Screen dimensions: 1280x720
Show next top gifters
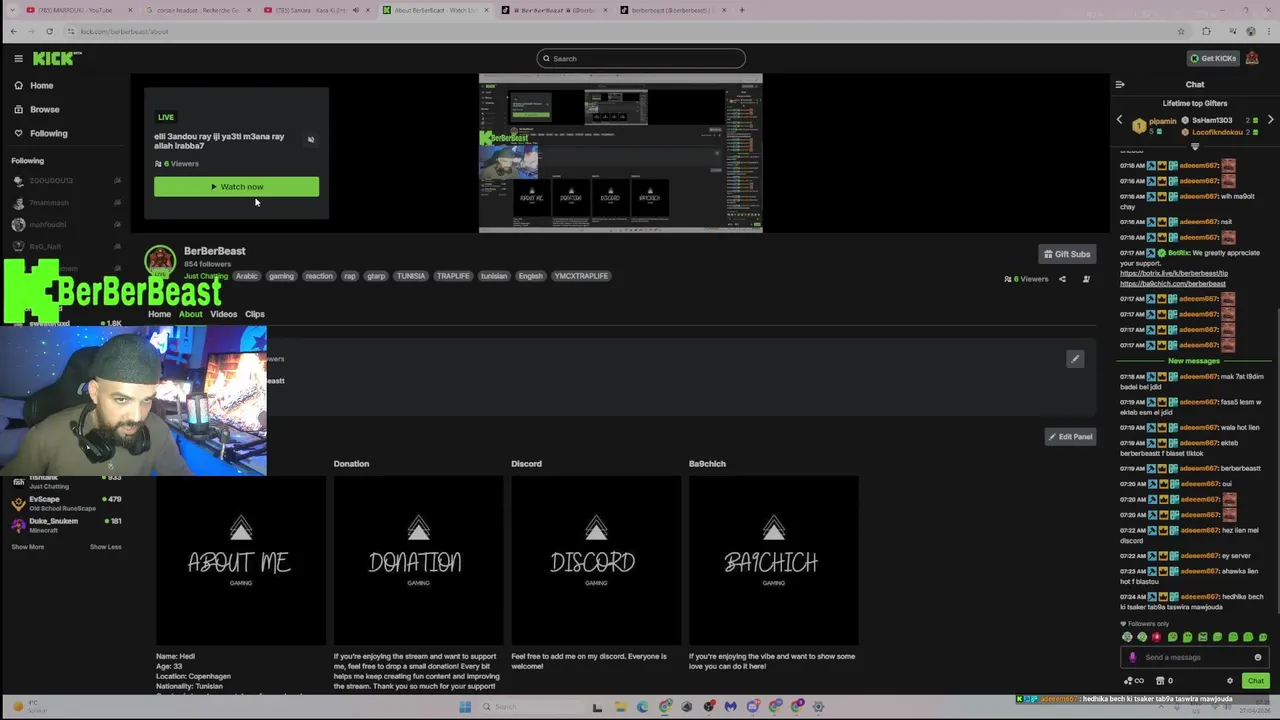point(1270,120)
